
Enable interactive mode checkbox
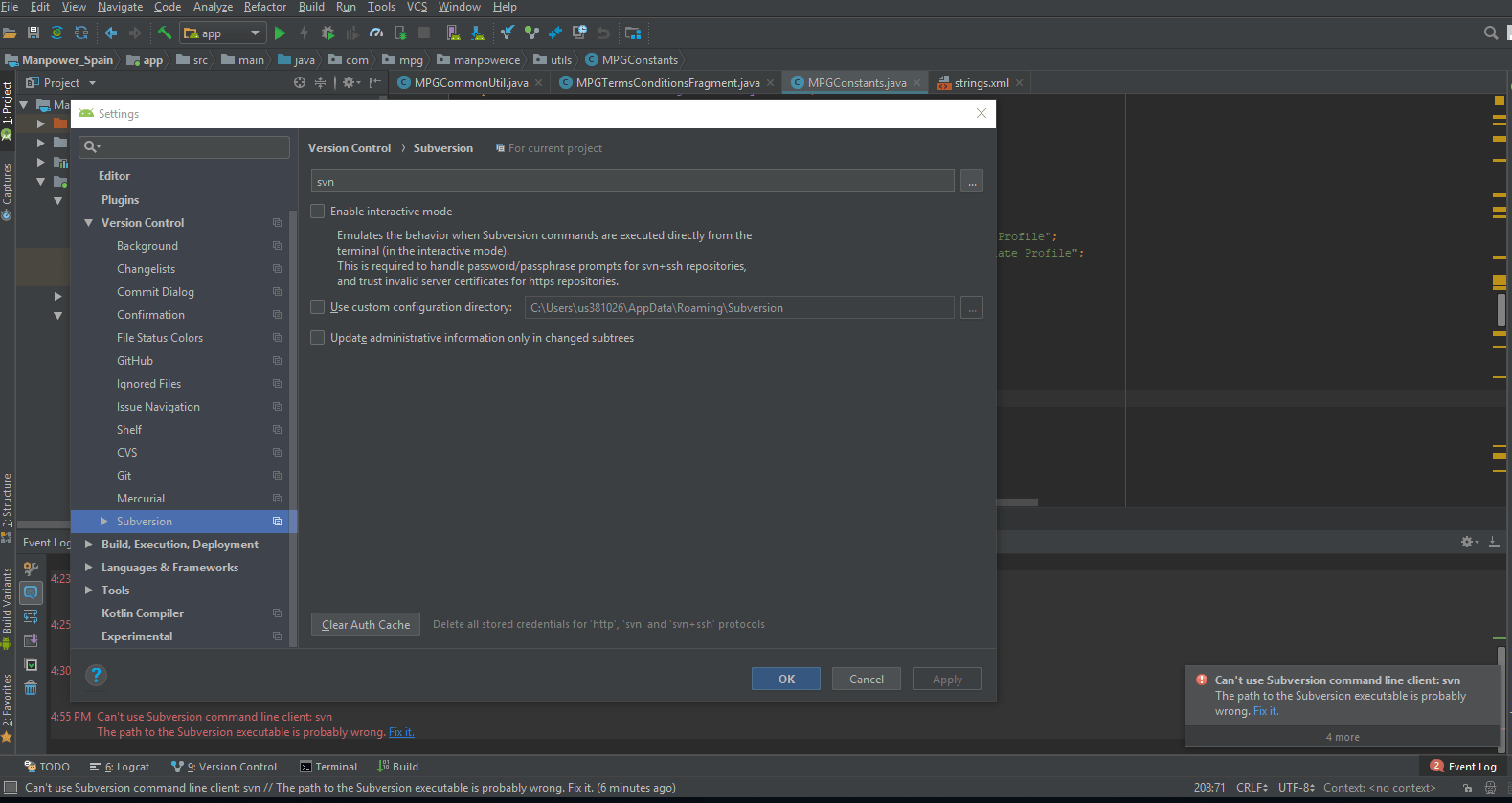pos(318,212)
